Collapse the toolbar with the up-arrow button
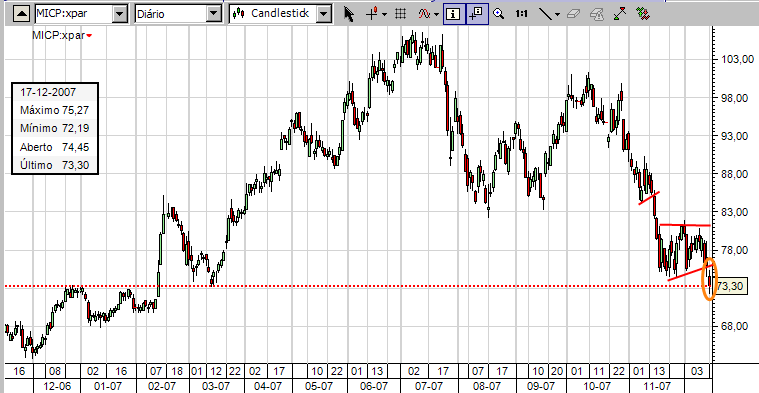The width and height of the screenshot is (759, 393). 21,14
